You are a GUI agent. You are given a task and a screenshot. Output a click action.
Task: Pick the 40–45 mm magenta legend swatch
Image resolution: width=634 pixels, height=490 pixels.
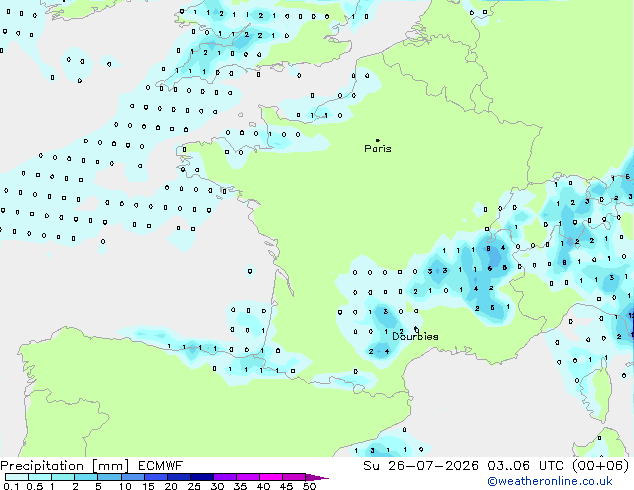[x=271, y=477]
